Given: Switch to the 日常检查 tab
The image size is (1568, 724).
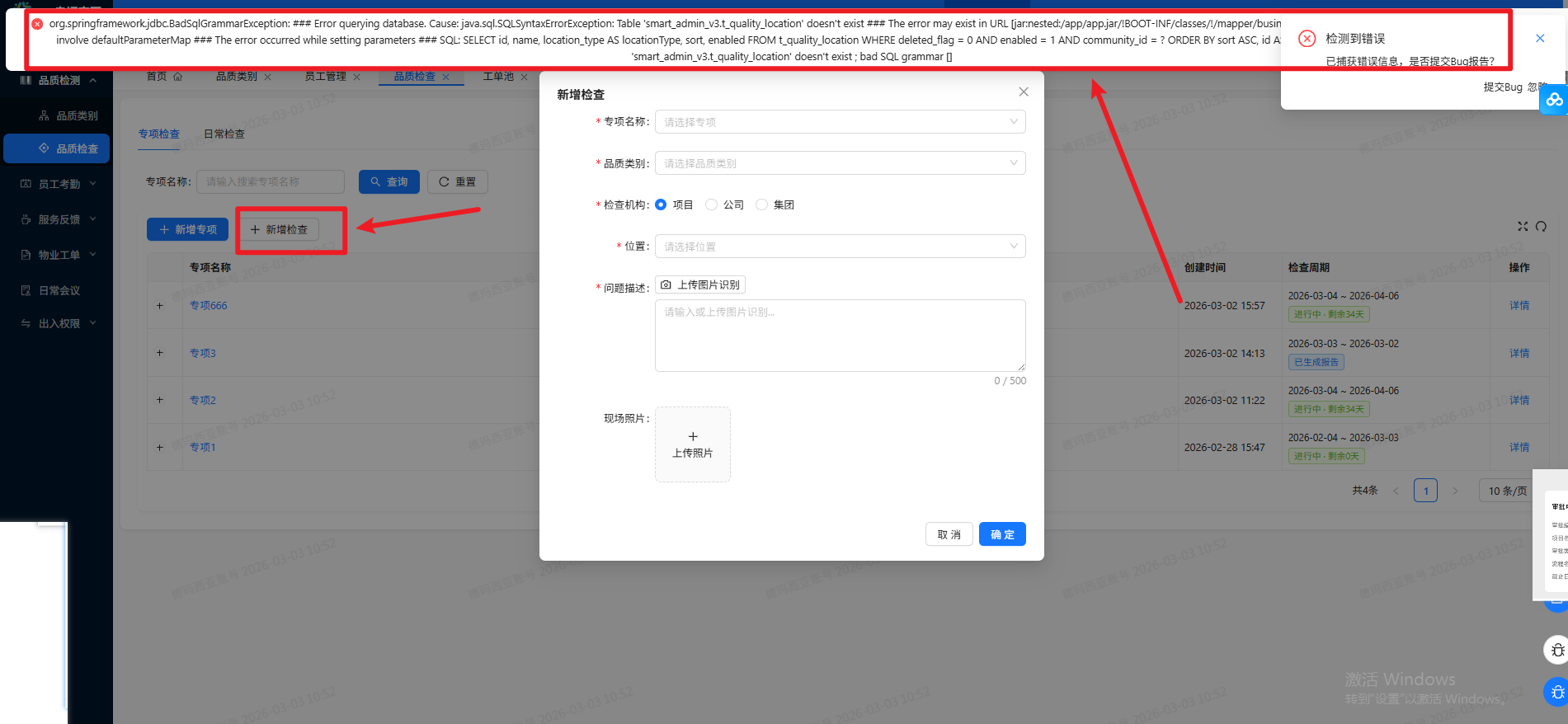Looking at the screenshot, I should (x=224, y=134).
